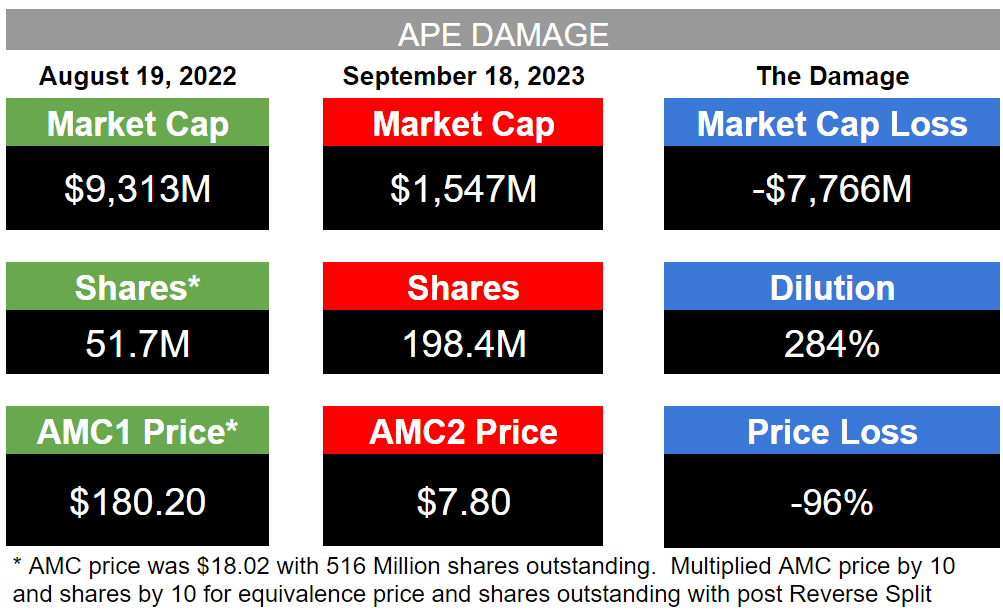Click the $9,313M market cap value

click(x=138, y=189)
